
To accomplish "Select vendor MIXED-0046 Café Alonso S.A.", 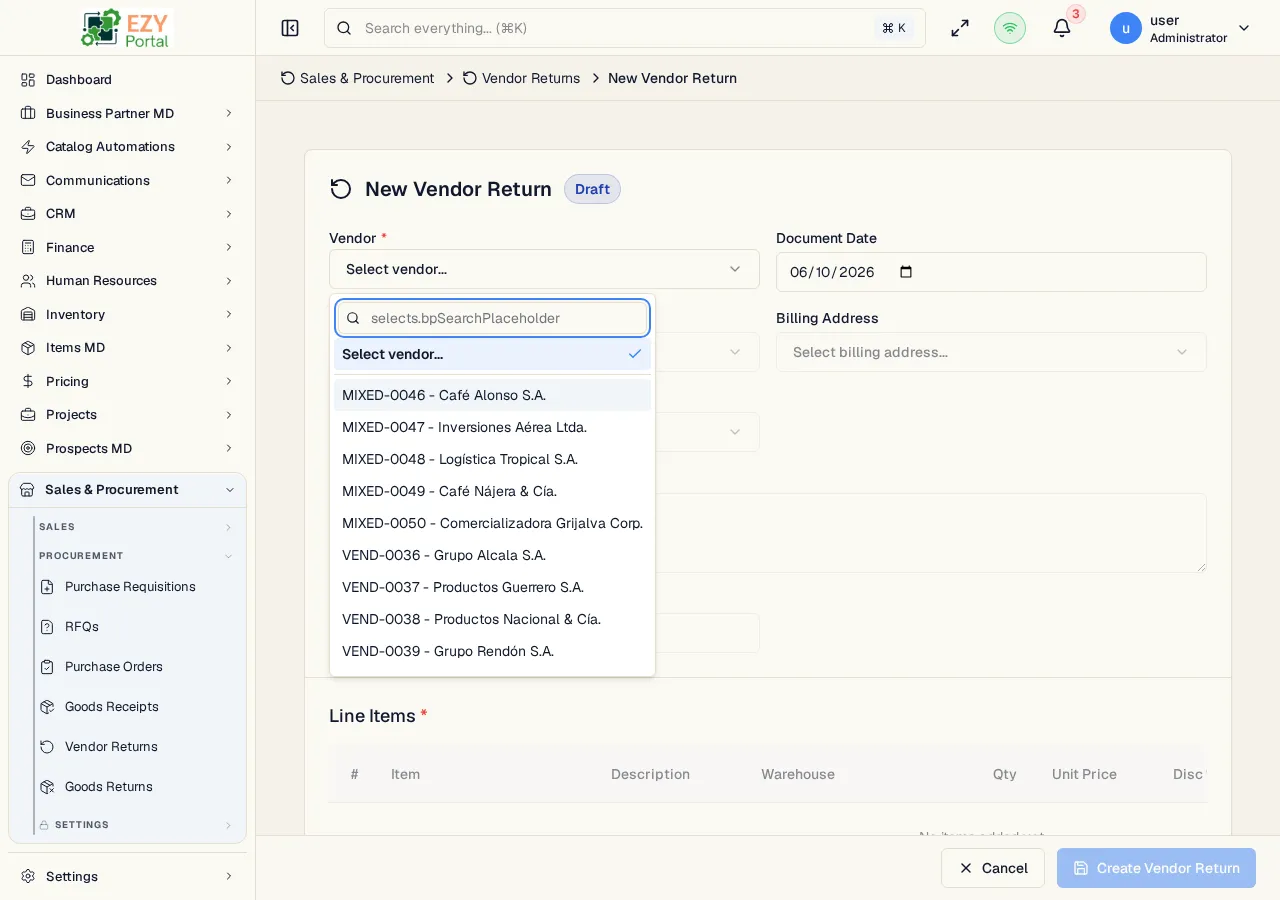I will pos(492,395).
